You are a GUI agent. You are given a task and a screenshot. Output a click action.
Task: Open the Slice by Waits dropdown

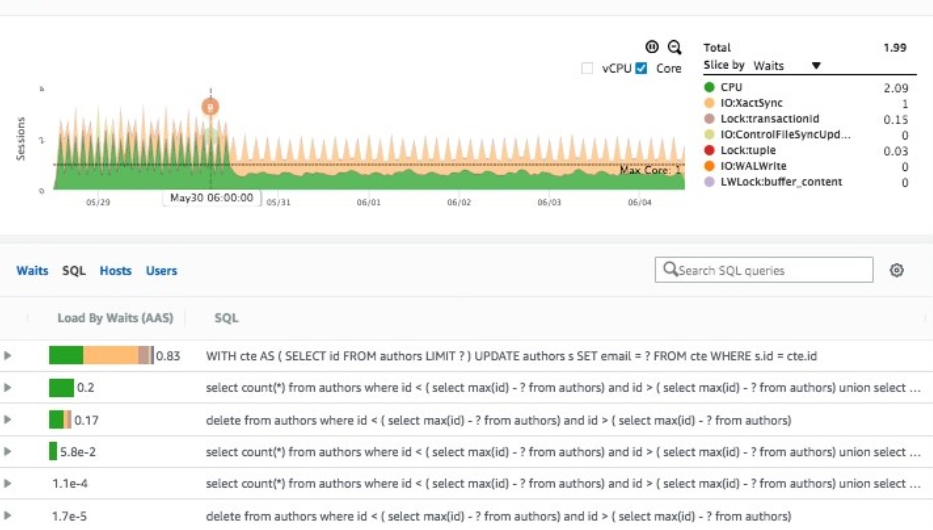(787, 65)
